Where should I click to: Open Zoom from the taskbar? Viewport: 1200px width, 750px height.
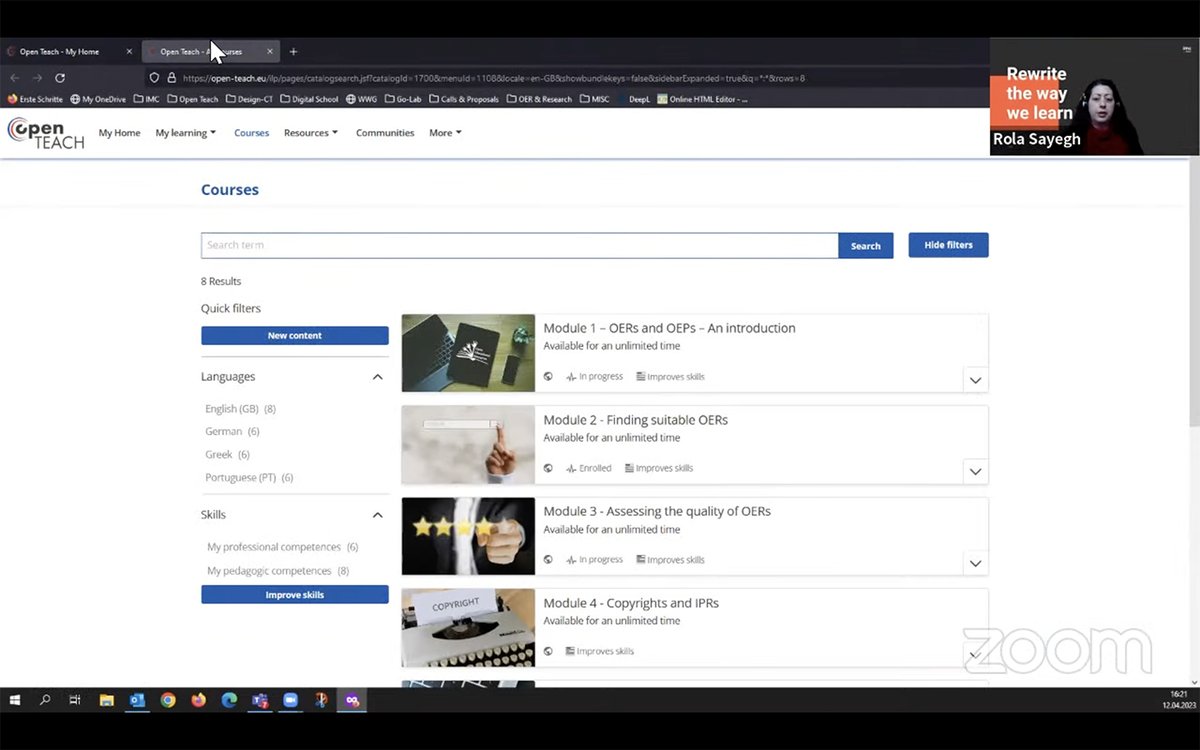click(291, 700)
